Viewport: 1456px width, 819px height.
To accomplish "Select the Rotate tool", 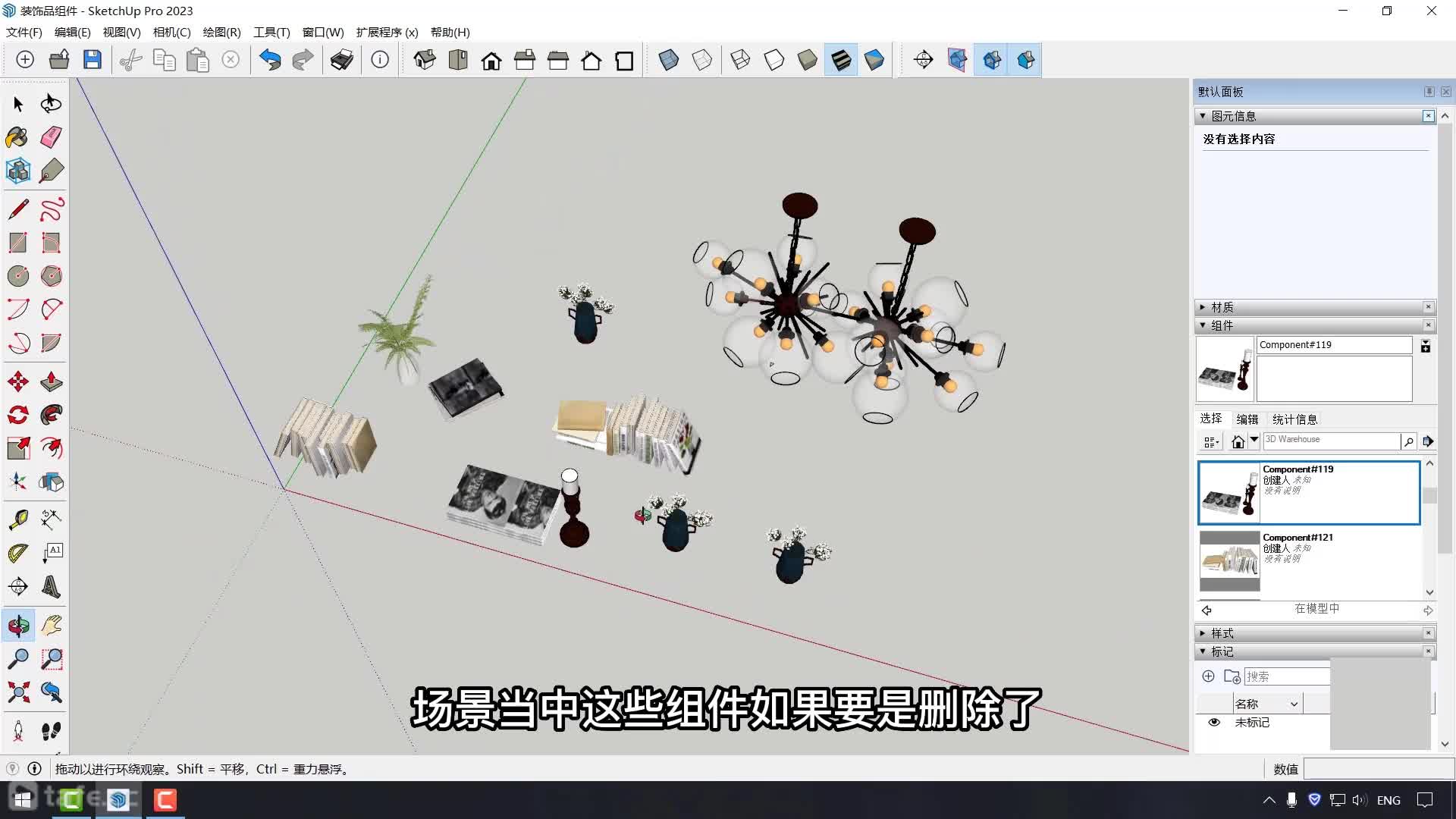I will 18,415.
